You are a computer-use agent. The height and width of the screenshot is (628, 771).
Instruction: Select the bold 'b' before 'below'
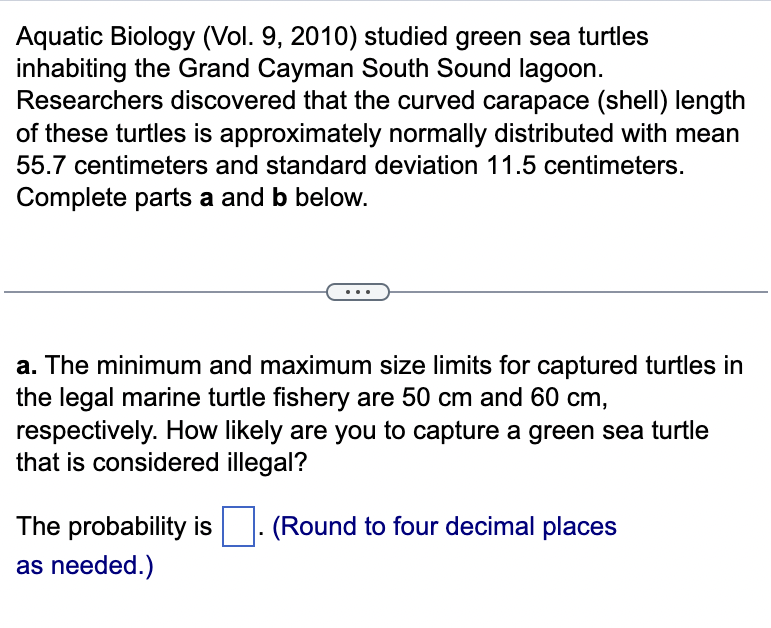279,197
